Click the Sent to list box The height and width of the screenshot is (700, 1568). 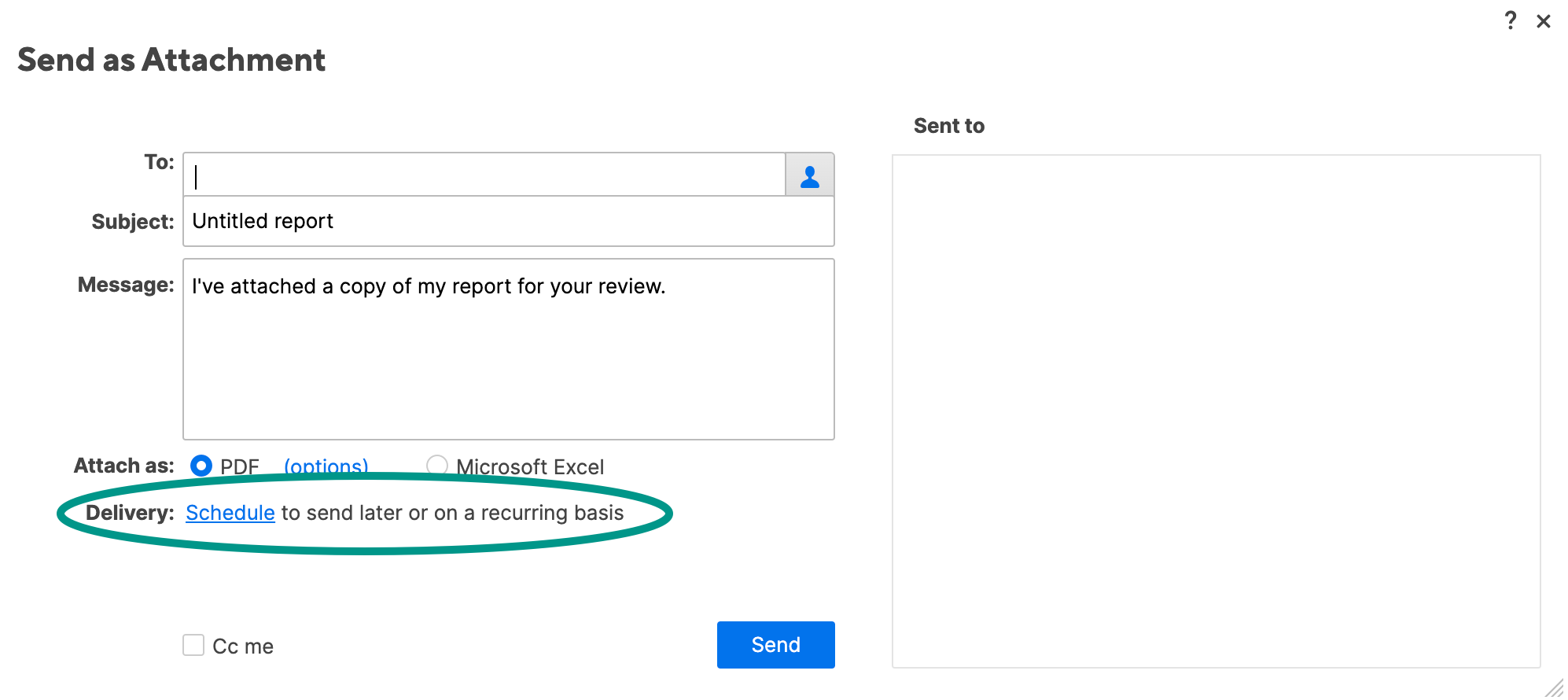click(1216, 411)
